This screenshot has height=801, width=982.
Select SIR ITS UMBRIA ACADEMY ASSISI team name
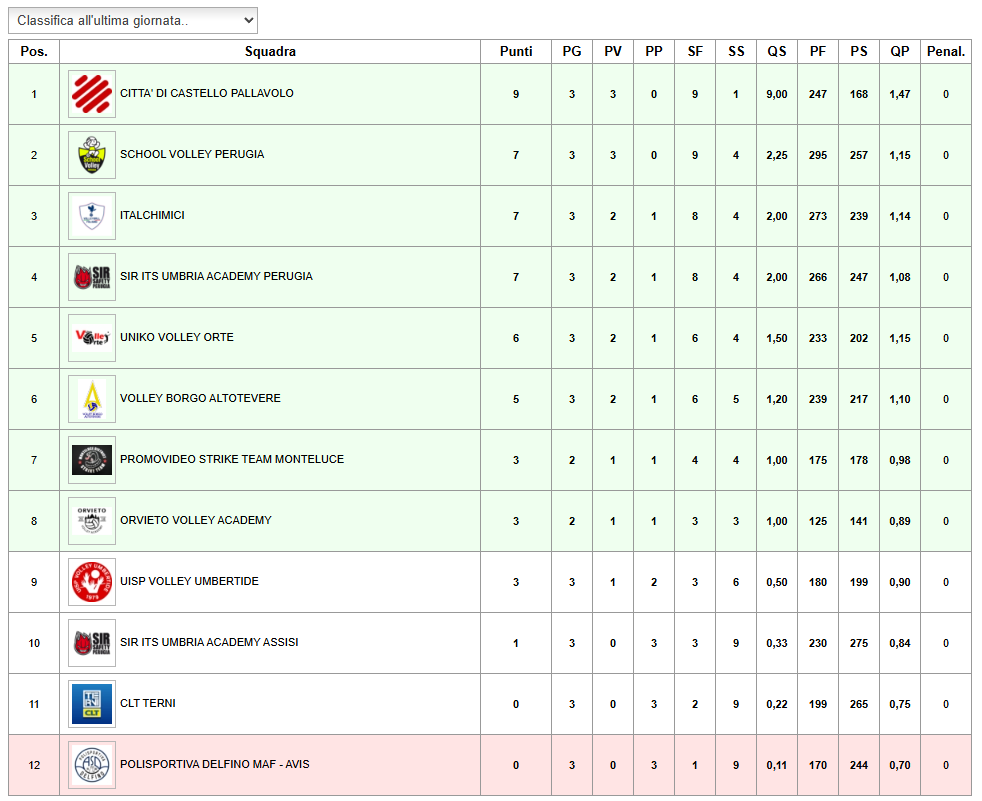(209, 642)
